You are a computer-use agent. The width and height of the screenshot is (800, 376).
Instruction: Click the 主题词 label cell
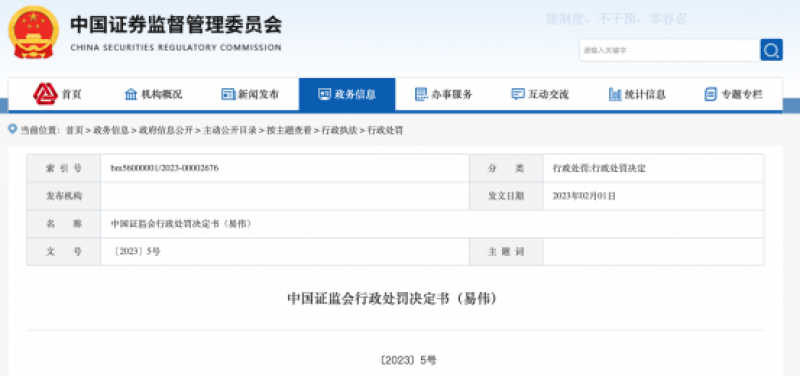point(506,251)
